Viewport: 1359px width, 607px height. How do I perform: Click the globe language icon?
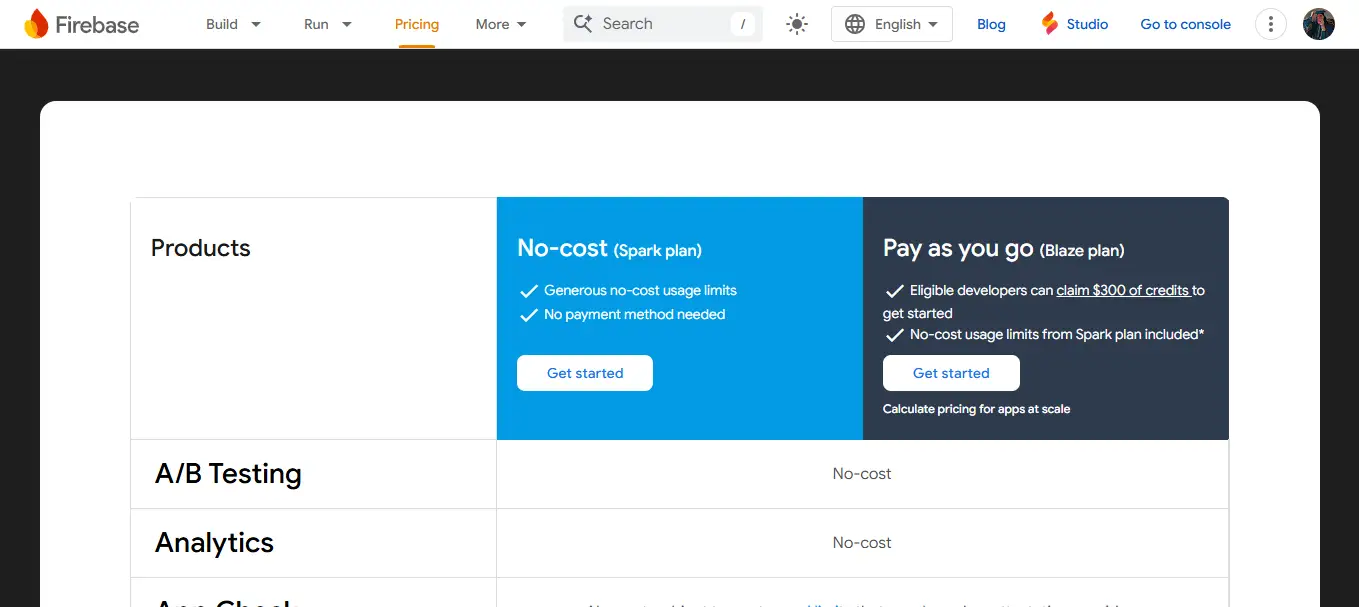coord(855,24)
